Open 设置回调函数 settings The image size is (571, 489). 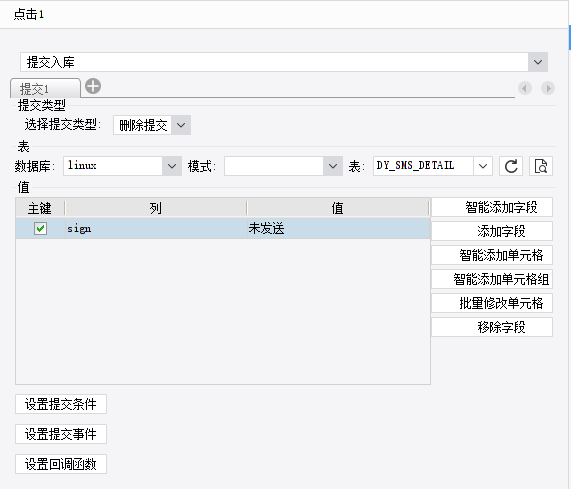(61, 464)
